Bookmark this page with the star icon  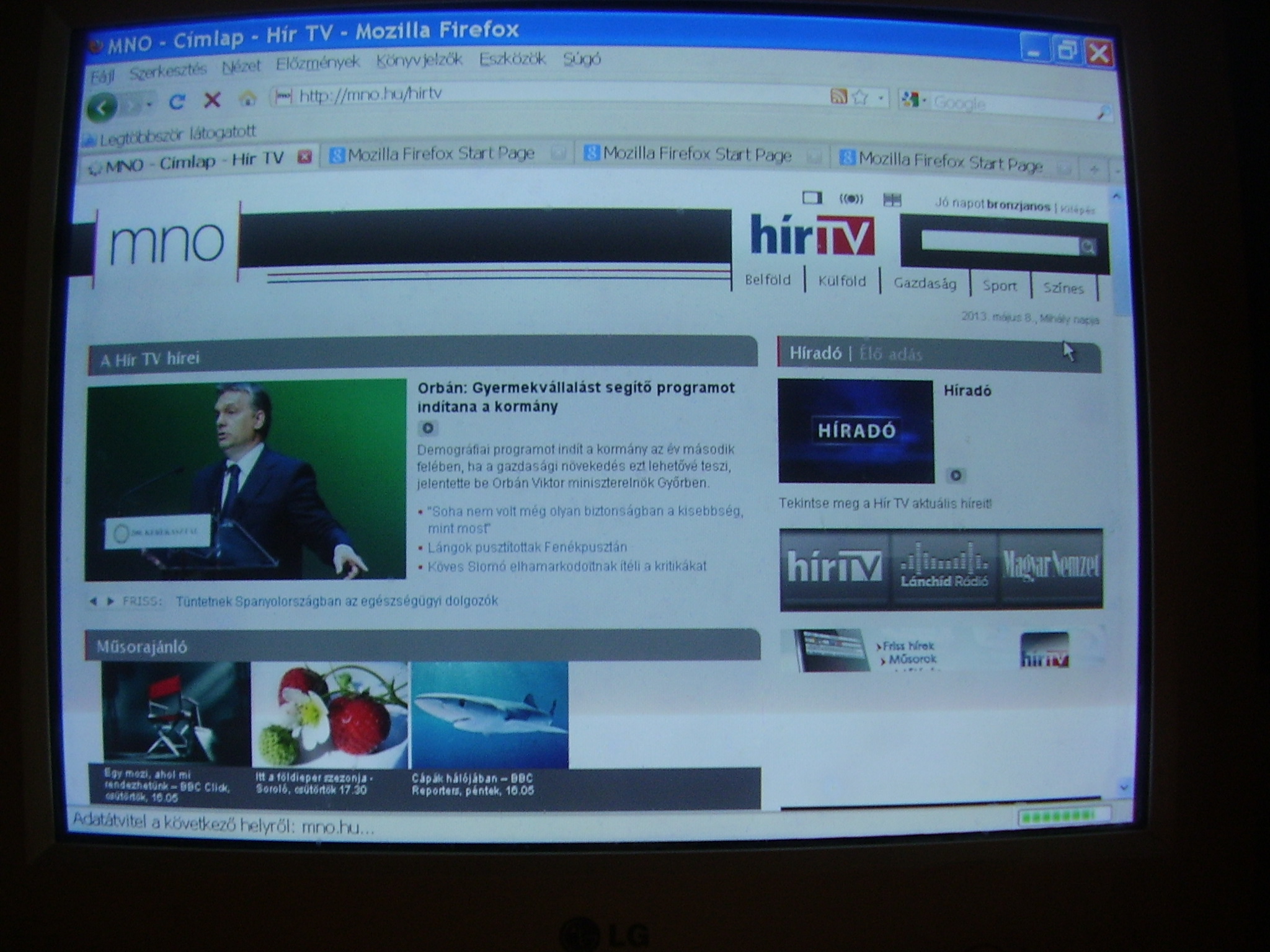(x=860, y=97)
